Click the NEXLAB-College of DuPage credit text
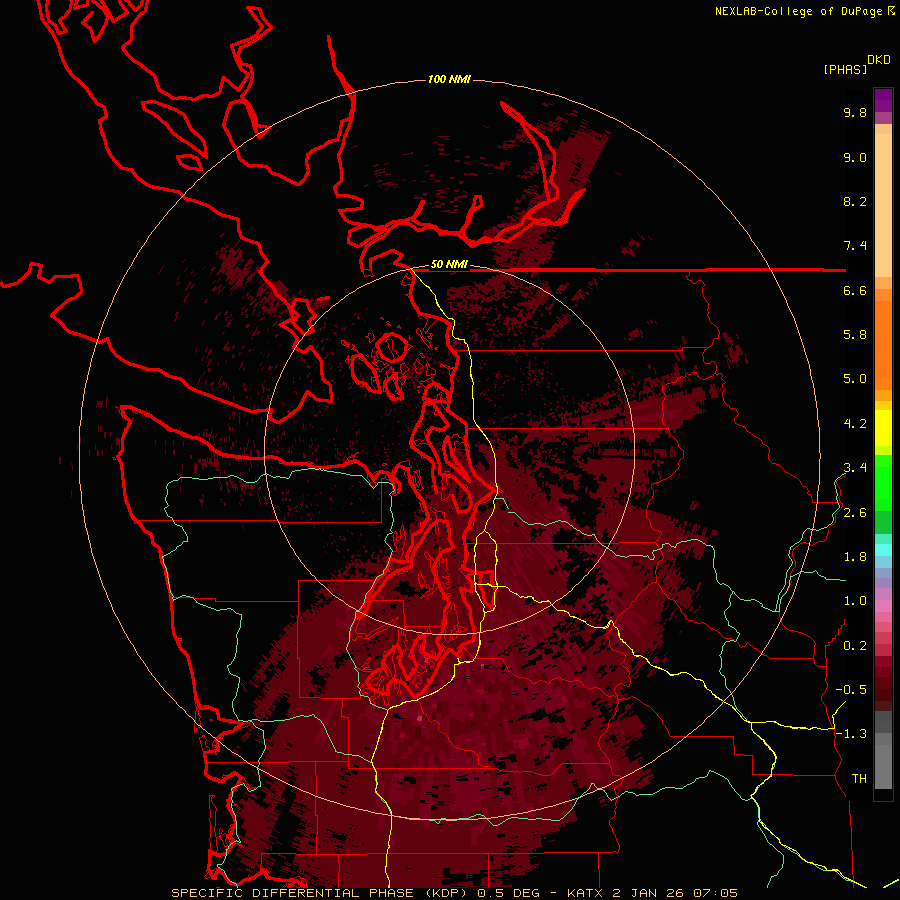This screenshot has height=900, width=900. pyautogui.click(x=799, y=11)
